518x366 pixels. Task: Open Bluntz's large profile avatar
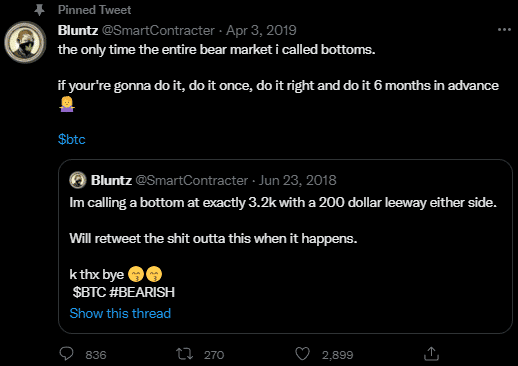click(x=25, y=42)
